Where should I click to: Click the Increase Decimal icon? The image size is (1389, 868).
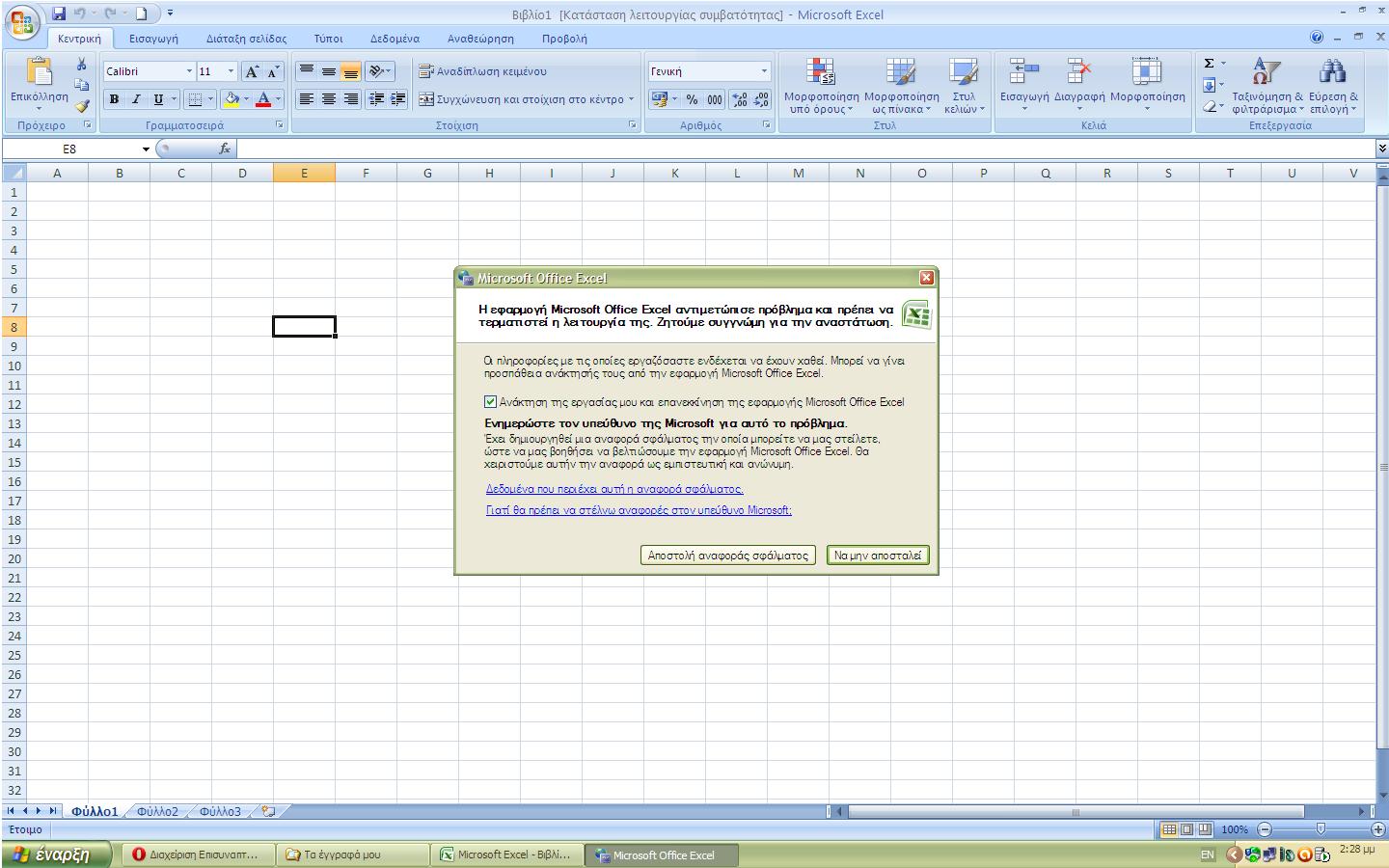point(740,99)
